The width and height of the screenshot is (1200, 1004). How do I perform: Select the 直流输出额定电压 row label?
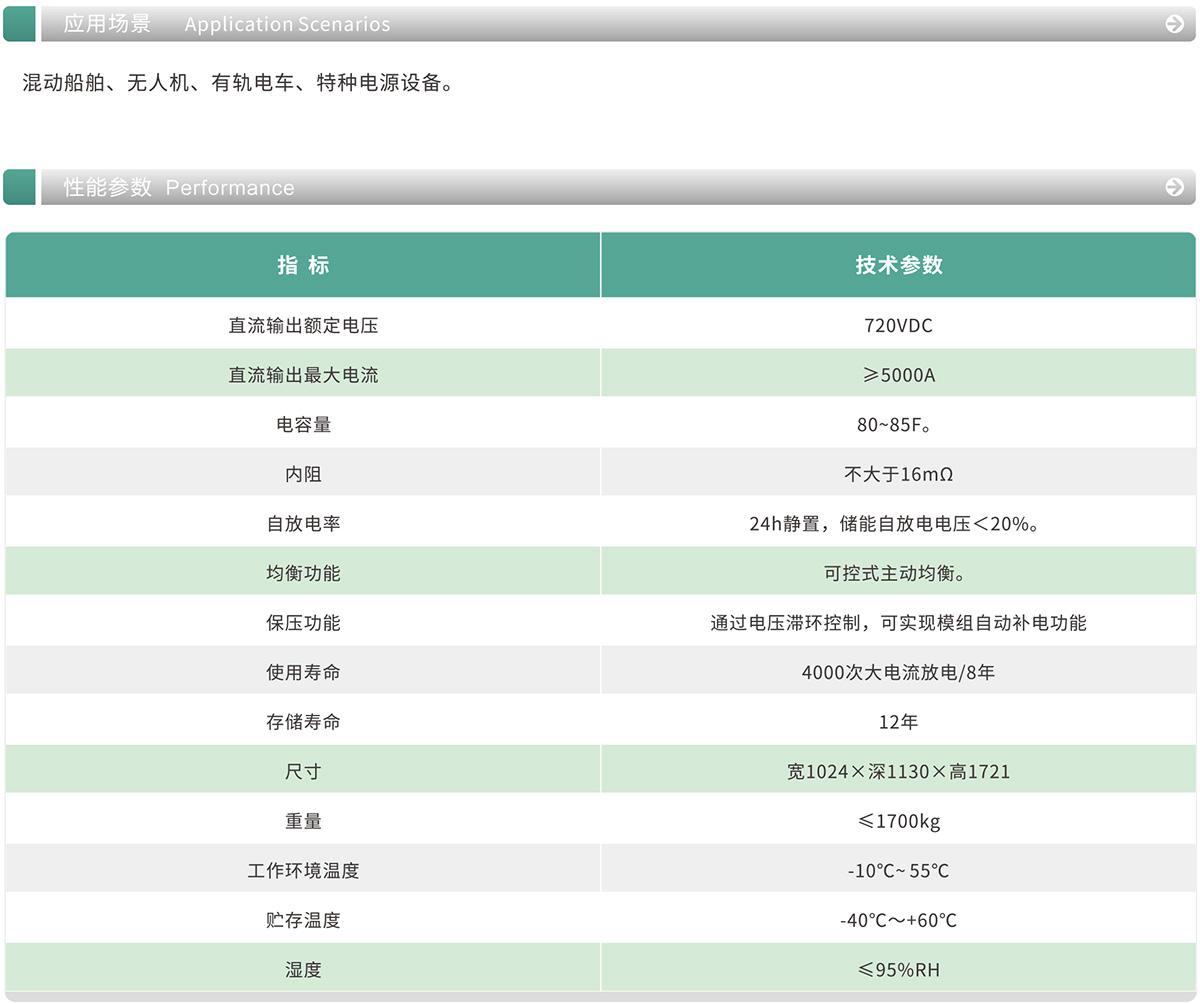point(303,325)
